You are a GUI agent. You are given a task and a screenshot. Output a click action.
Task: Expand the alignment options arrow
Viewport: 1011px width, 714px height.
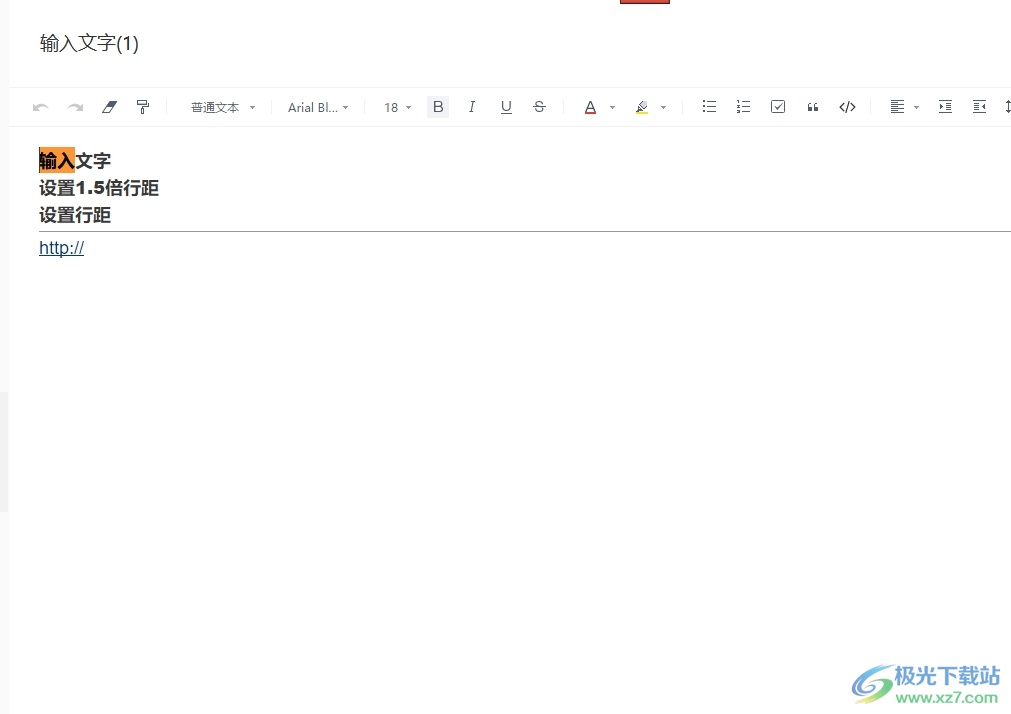[916, 108]
